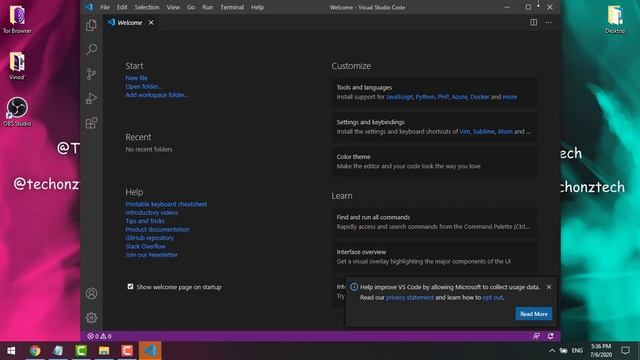This screenshot has width=640, height=360.
Task: Click Read More button in notification
Action: click(533, 314)
